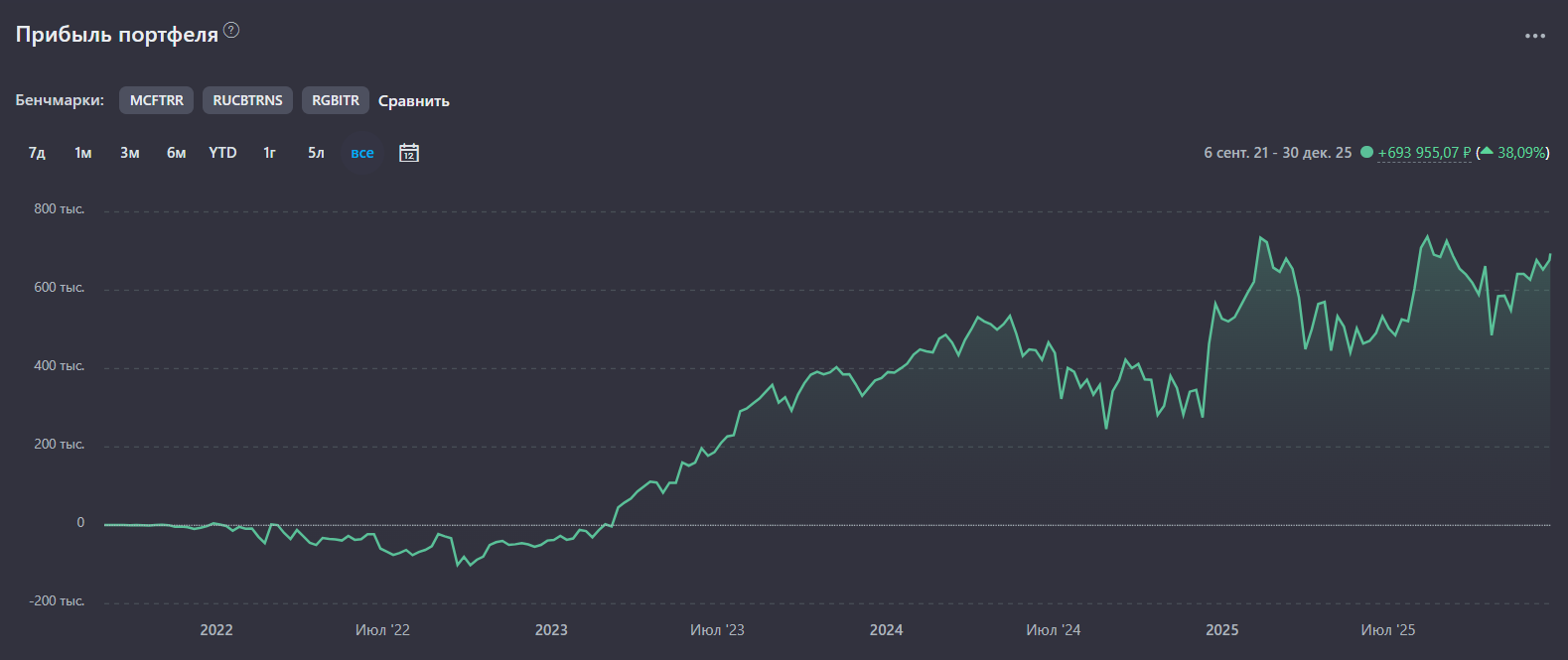Show year-to-date with YTD
The height and width of the screenshot is (660, 1568).
click(x=222, y=153)
